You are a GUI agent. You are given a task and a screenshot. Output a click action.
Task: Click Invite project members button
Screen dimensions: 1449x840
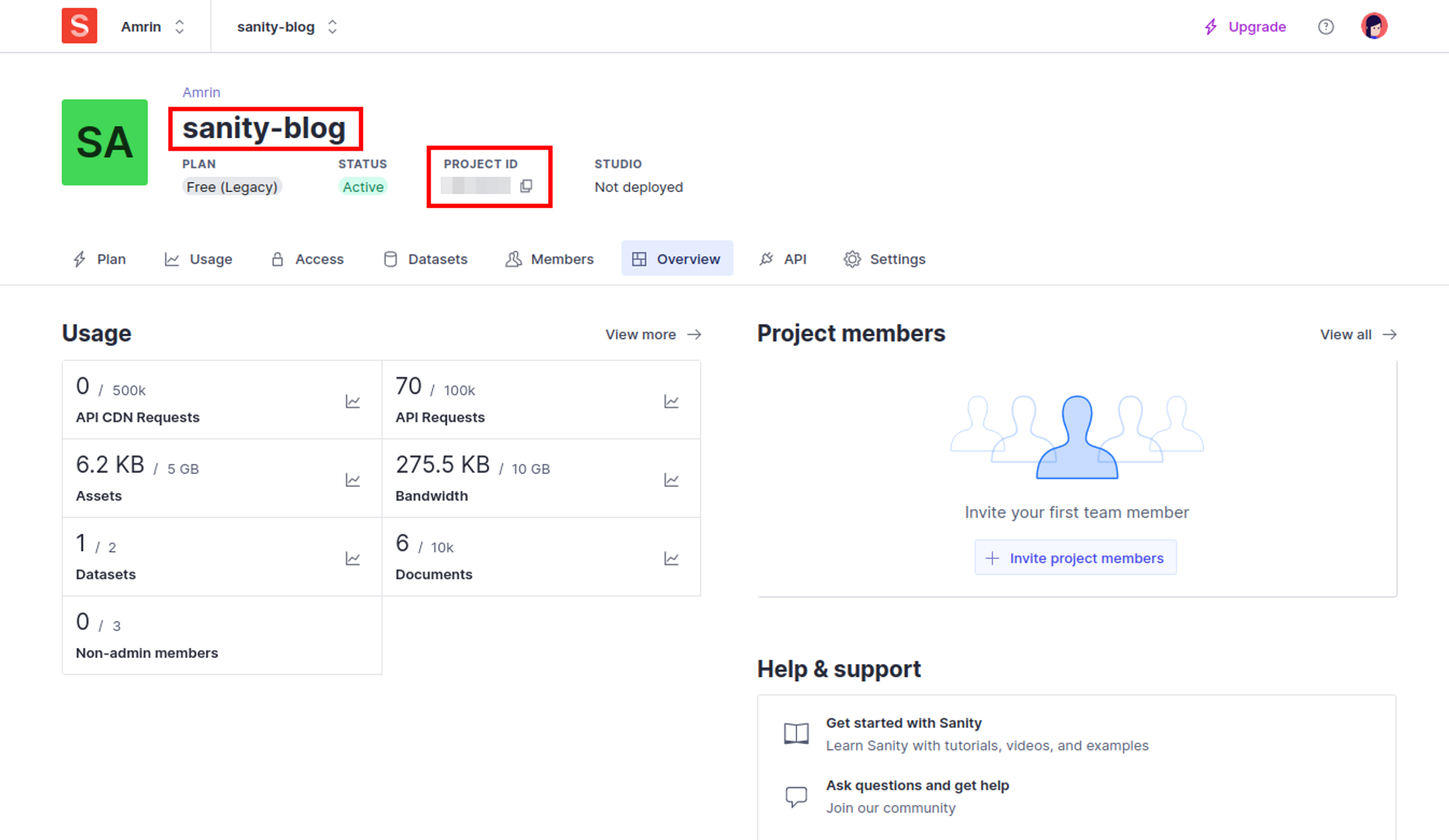(1075, 558)
